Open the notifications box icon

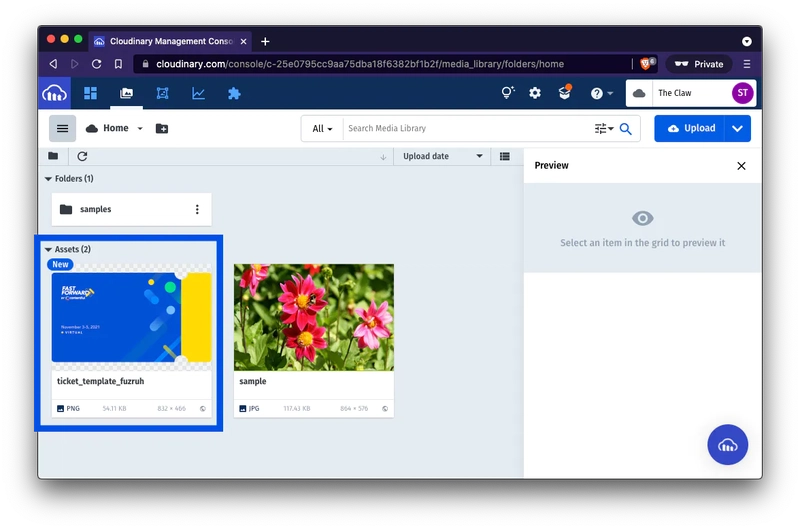[564, 93]
